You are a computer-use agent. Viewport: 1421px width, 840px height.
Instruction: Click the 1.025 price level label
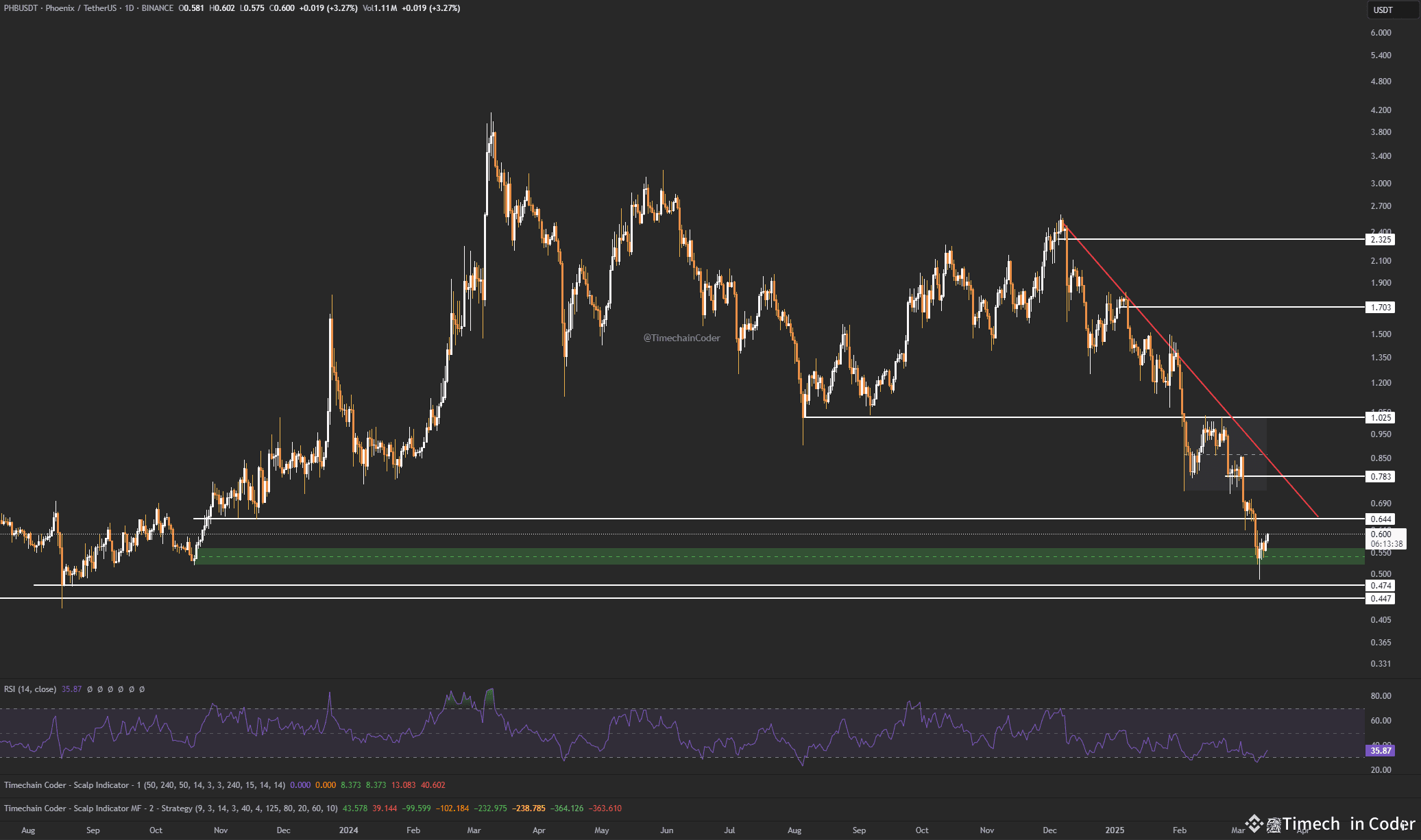1380,418
